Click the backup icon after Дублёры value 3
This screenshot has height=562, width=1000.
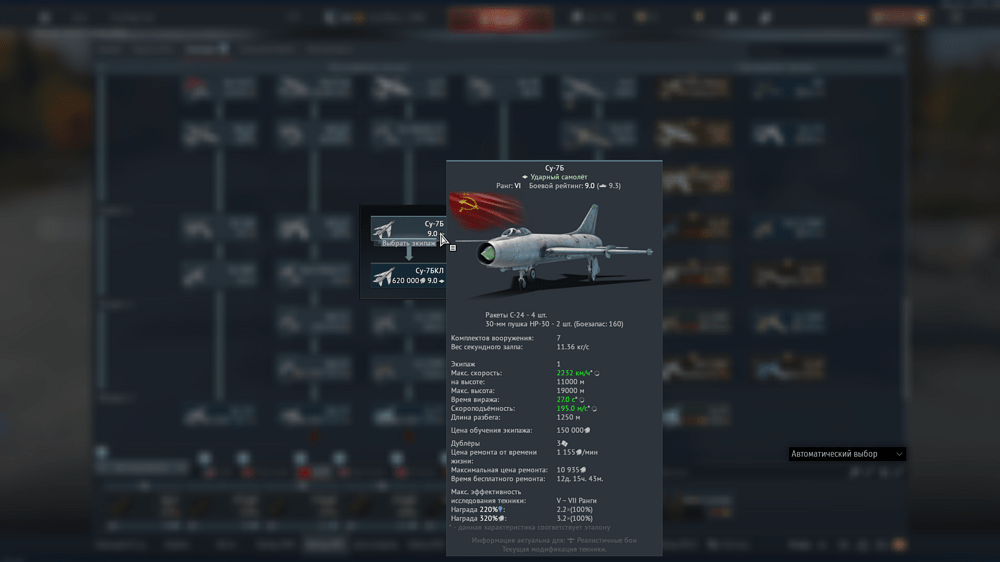pos(564,443)
